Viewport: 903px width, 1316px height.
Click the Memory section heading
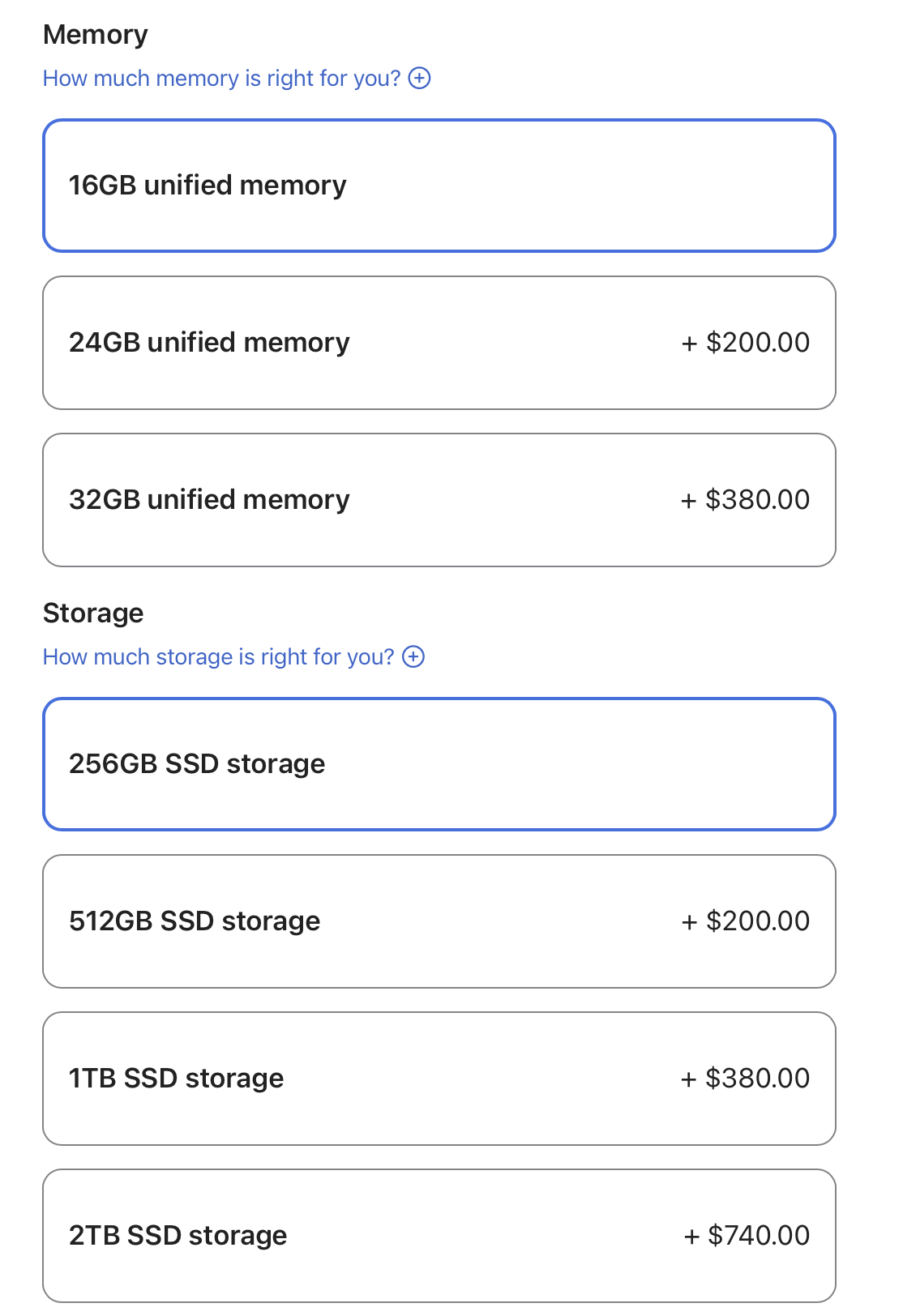tap(95, 35)
